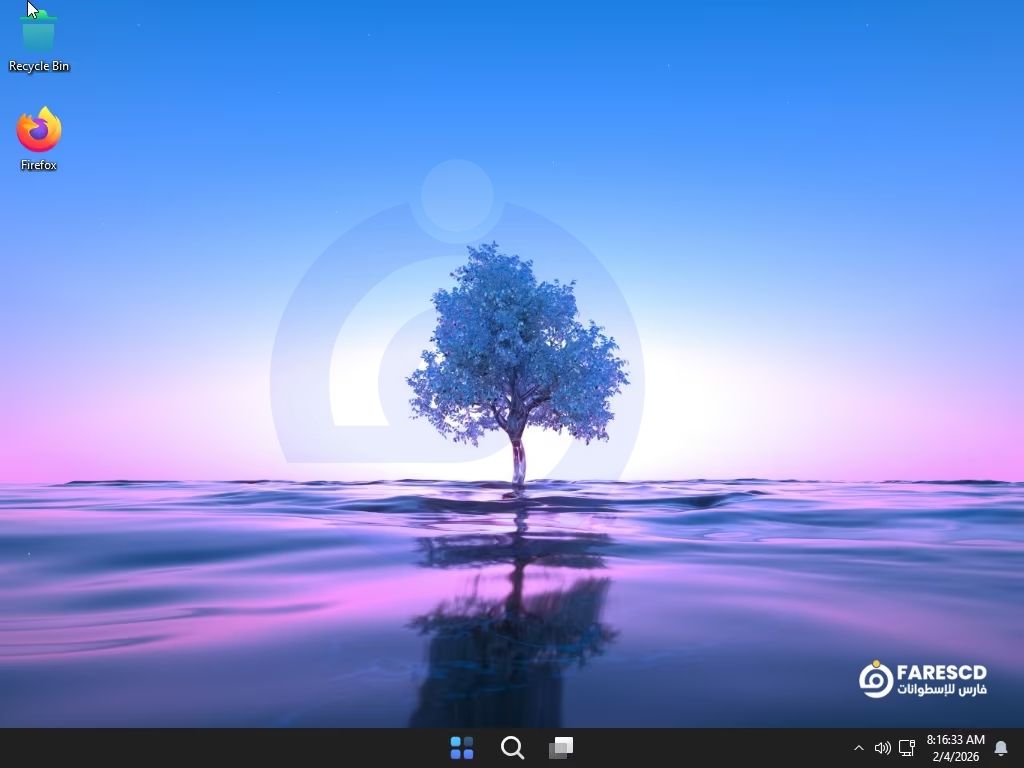Select the "Recycle Bin" label text

coord(39,66)
